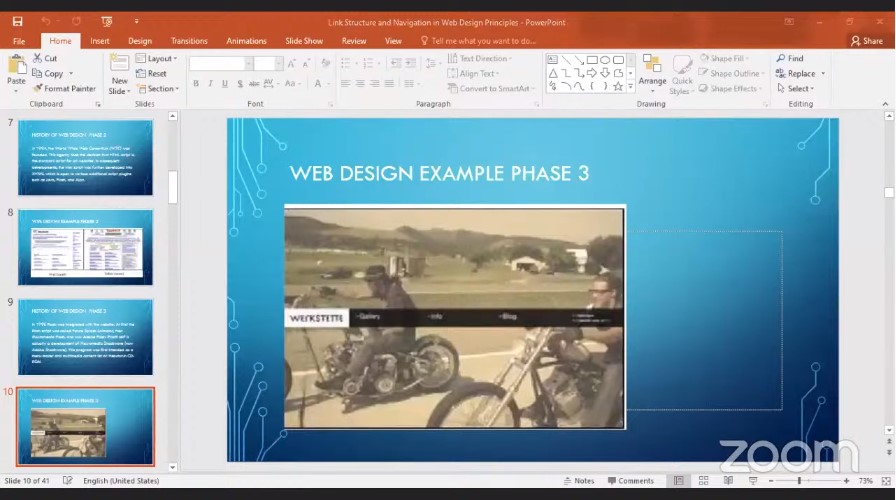Open the Select dropdown in Editing

795,89
